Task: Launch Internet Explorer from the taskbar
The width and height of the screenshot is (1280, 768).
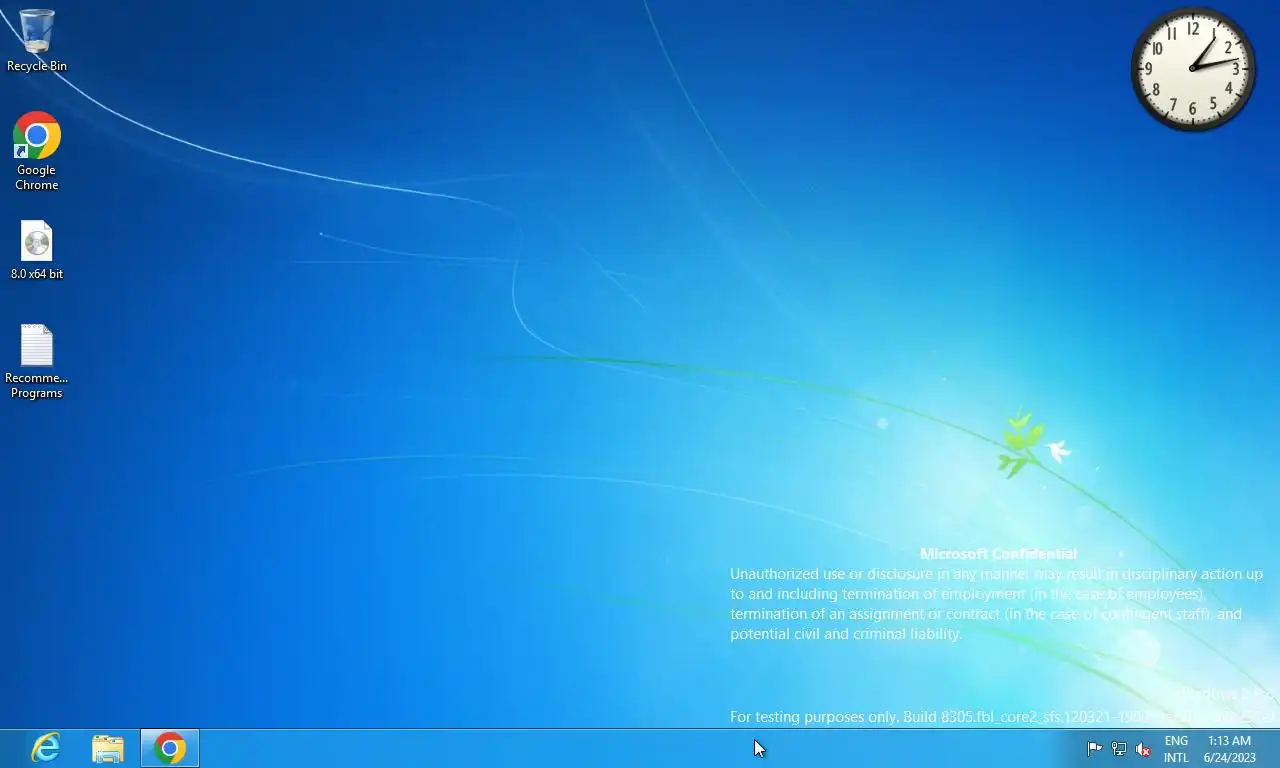Action: 46,748
